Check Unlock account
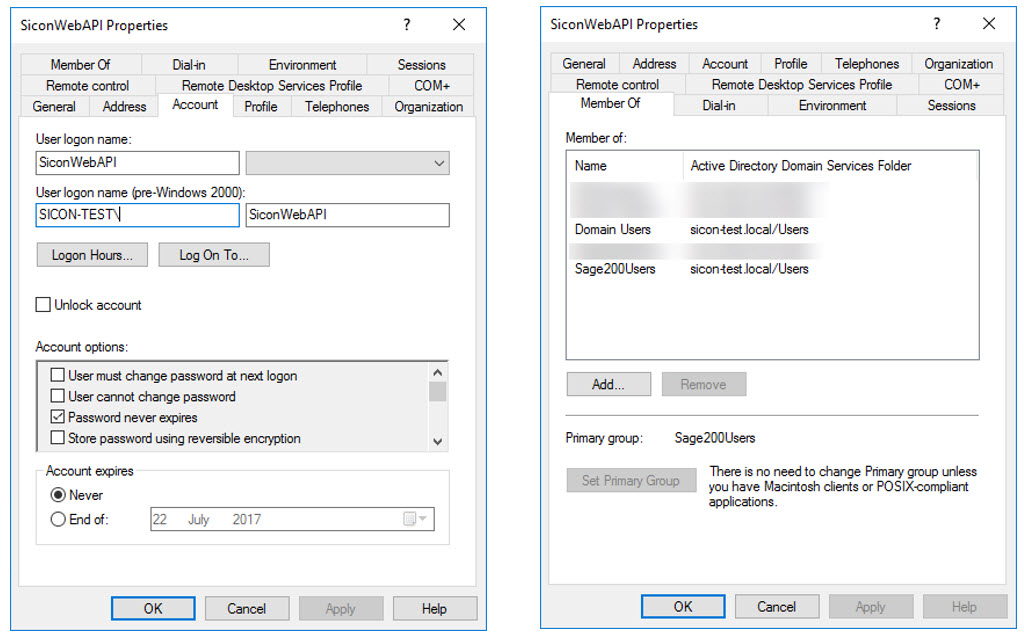Screen dimensions: 1024x636 click(x=42, y=304)
